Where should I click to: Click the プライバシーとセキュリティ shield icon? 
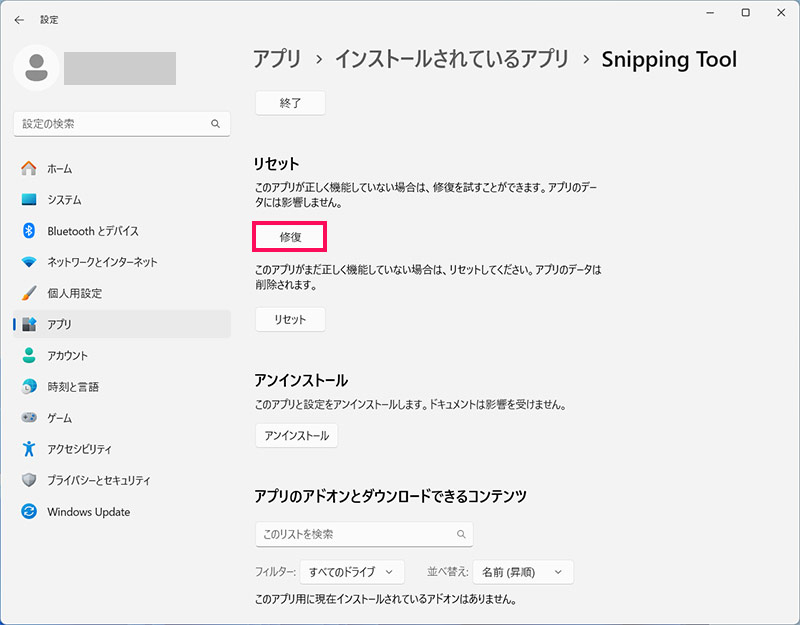point(29,480)
